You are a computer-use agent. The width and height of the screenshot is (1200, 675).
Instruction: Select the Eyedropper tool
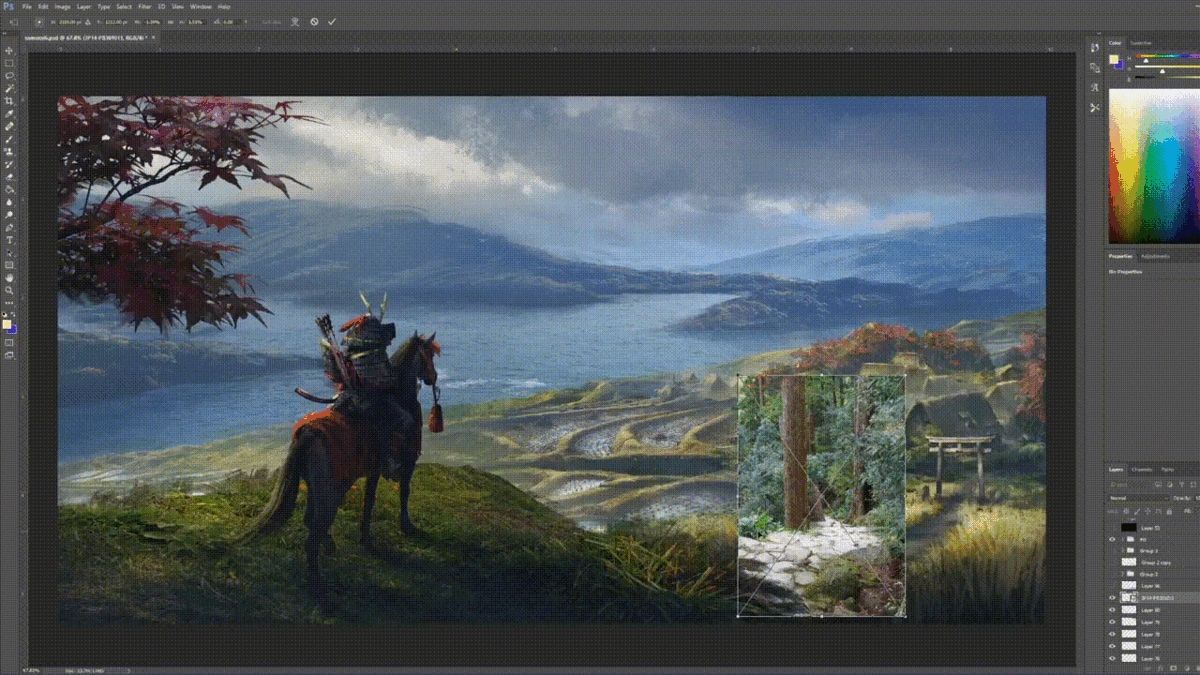[x=10, y=112]
